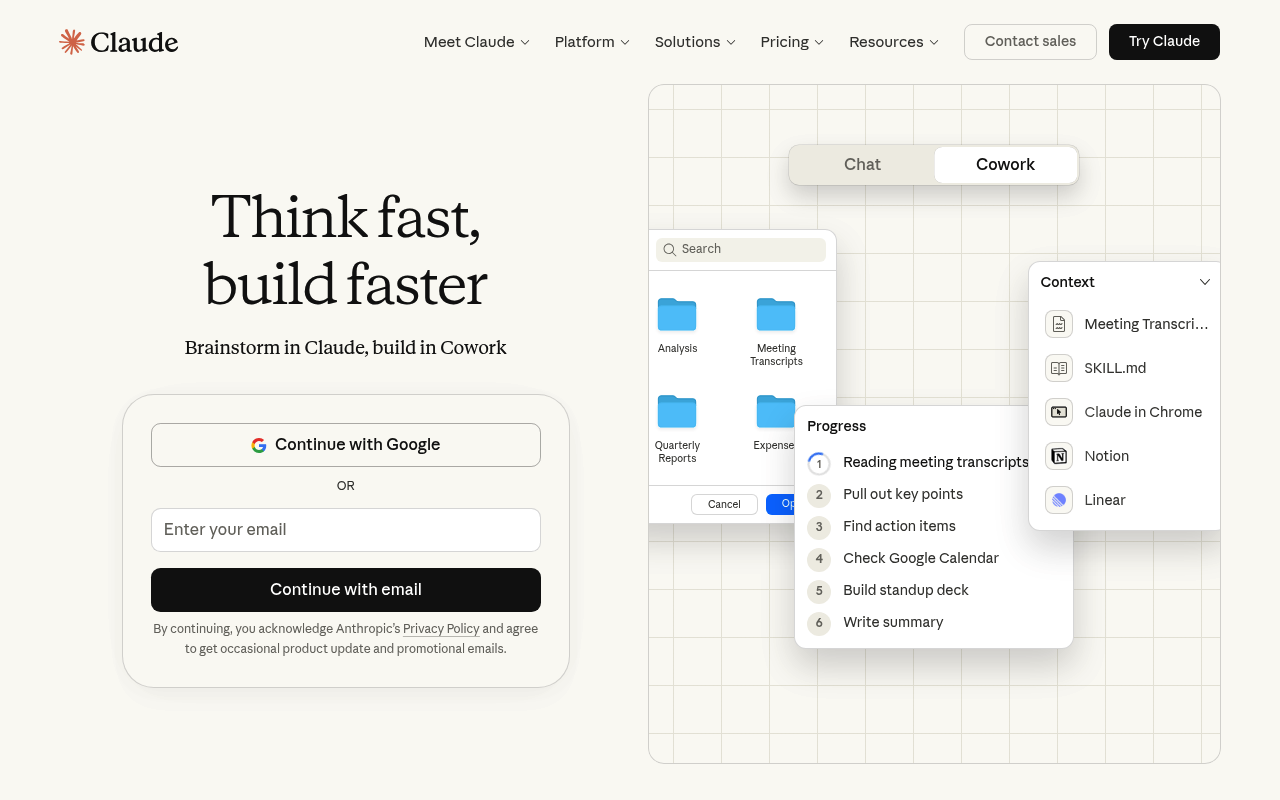Click the Linear app icon

(1059, 500)
